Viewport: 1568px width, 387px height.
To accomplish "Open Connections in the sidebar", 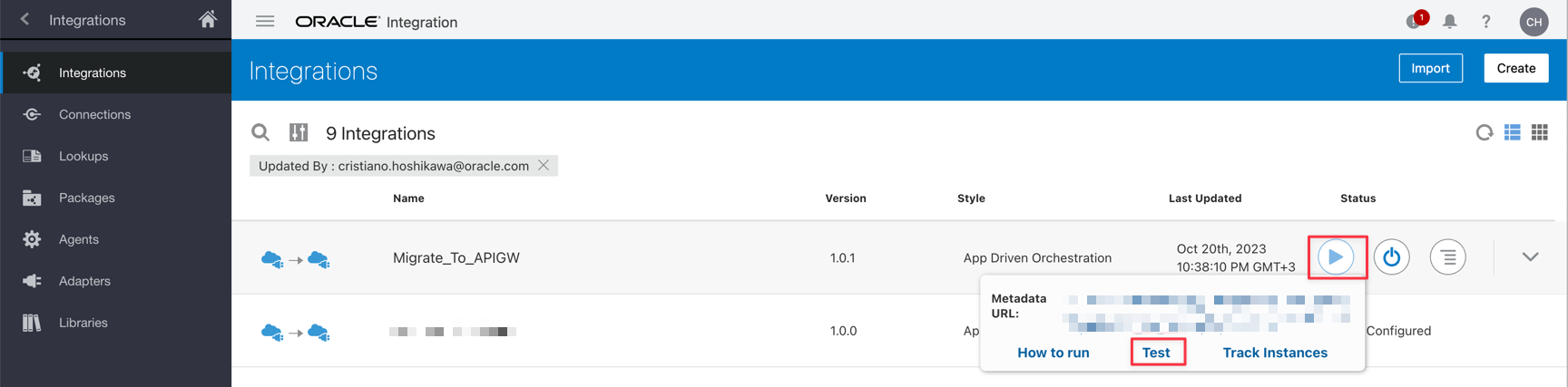I will pyautogui.click(x=94, y=114).
